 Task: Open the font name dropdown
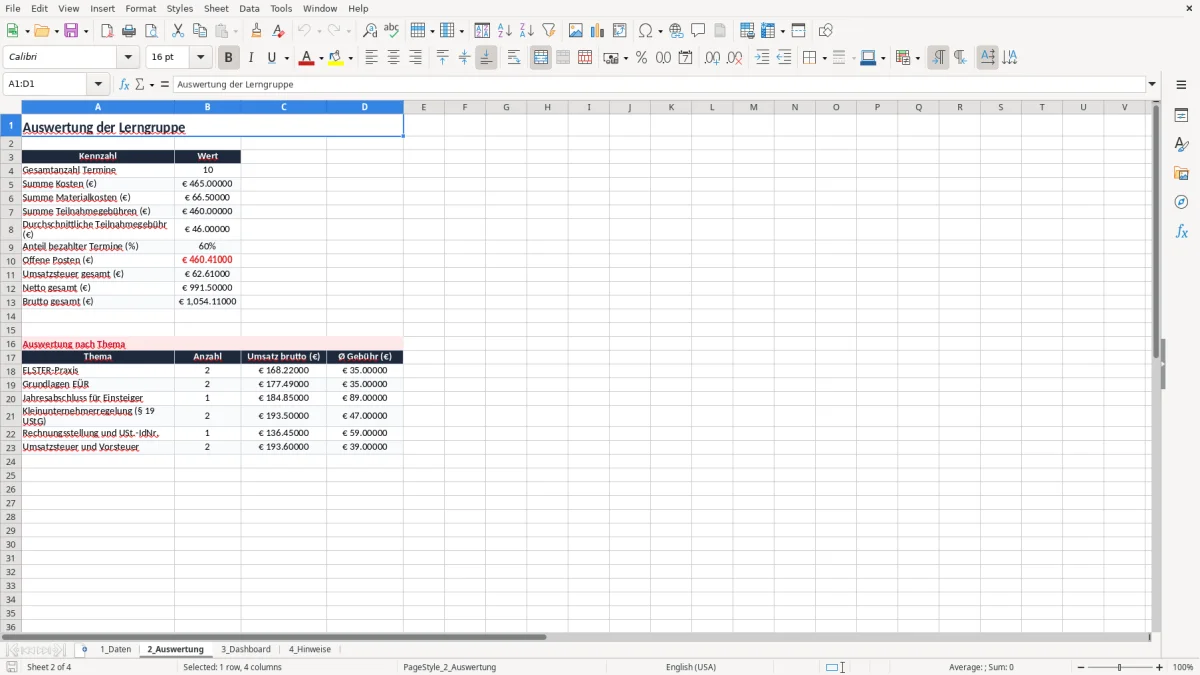(128, 58)
